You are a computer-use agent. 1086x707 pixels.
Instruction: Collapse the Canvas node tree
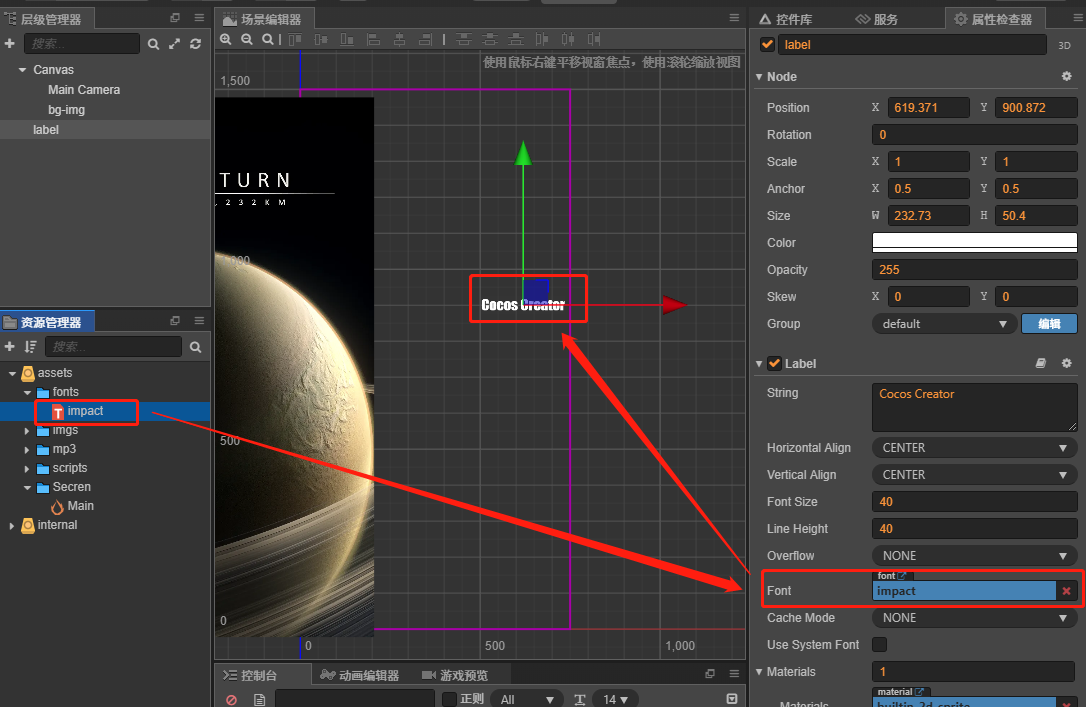(x=22, y=70)
